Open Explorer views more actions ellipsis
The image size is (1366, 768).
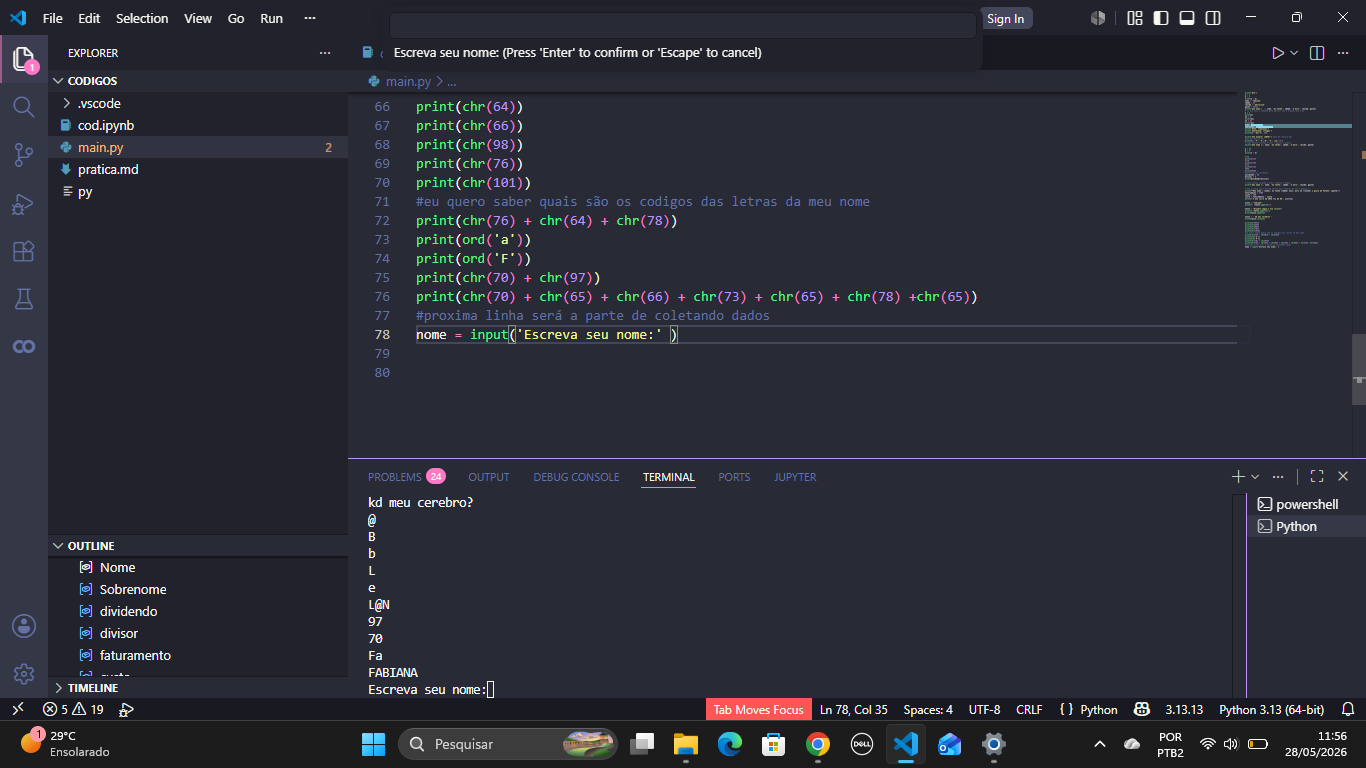pos(325,53)
